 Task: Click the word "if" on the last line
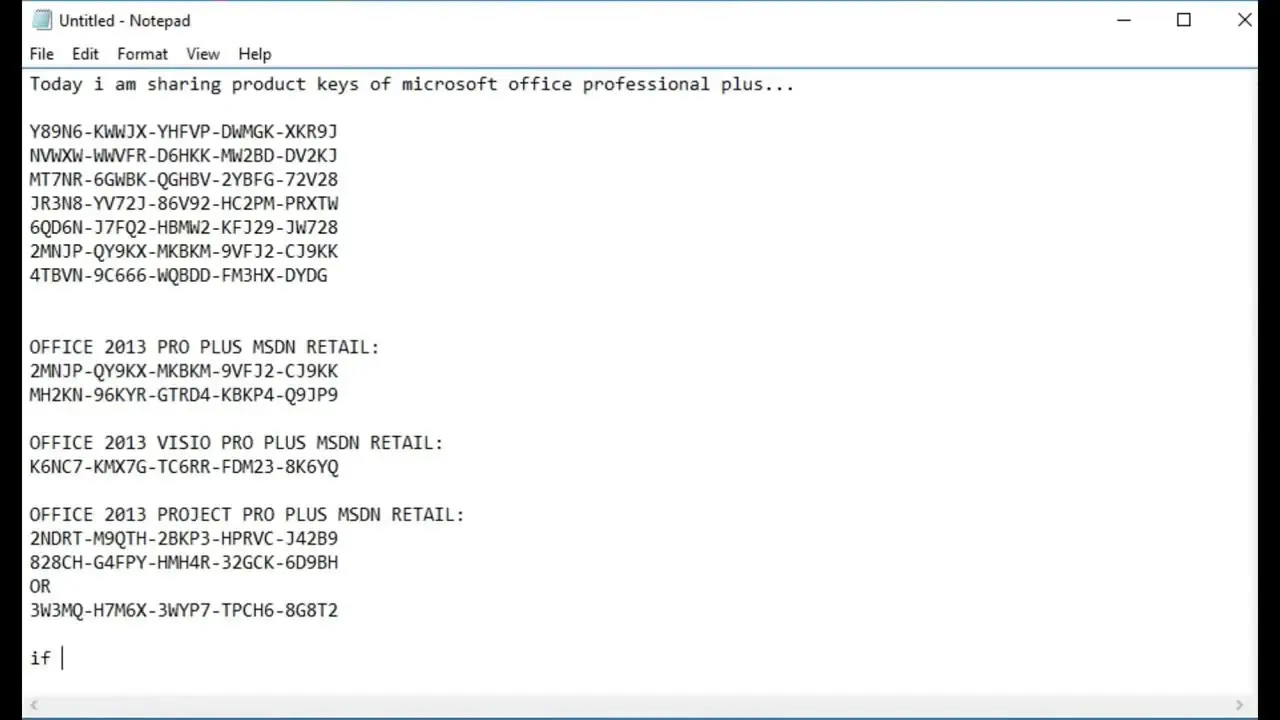pyautogui.click(x=40, y=658)
